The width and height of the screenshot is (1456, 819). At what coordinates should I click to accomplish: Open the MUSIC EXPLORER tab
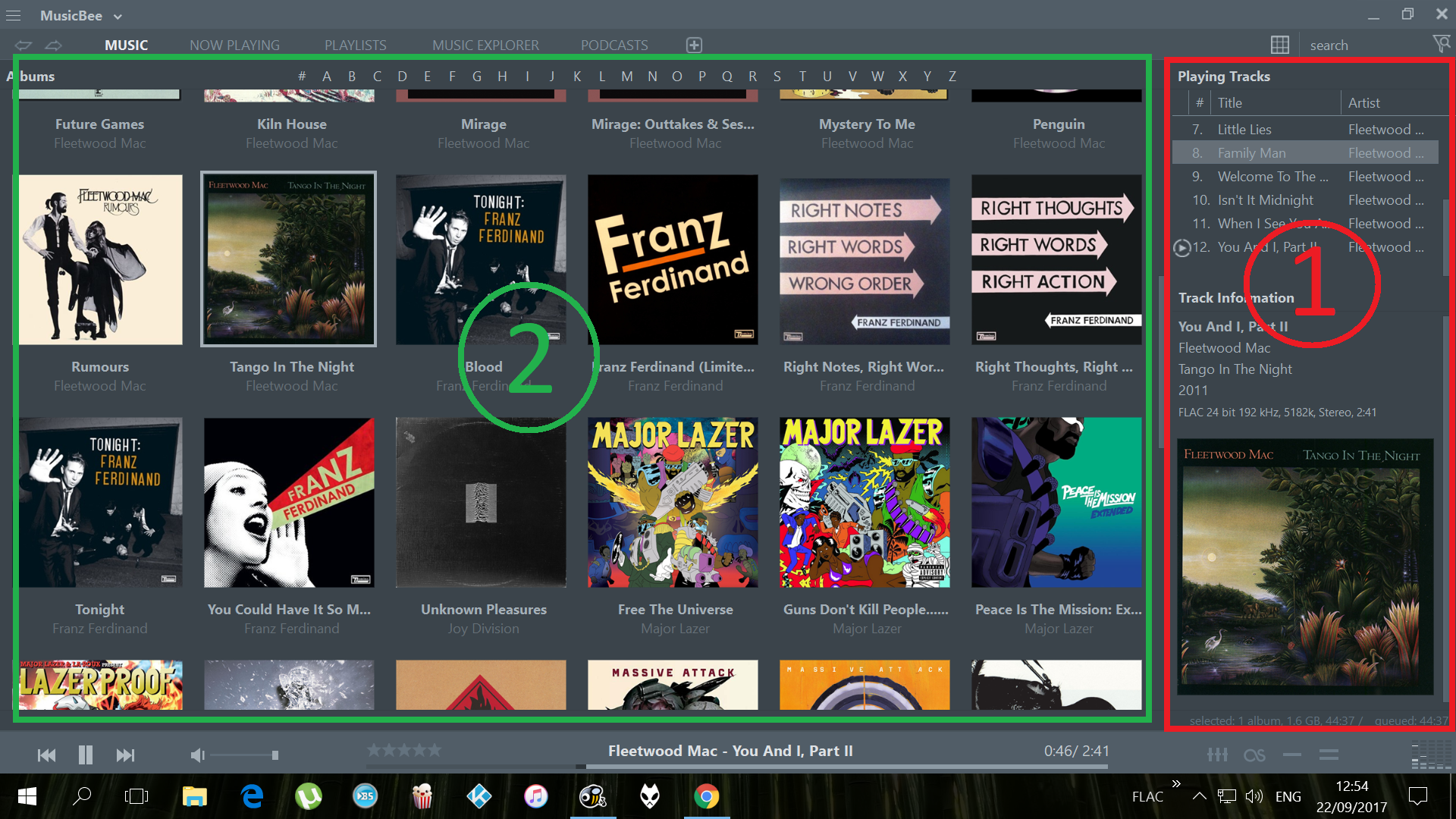coord(485,45)
